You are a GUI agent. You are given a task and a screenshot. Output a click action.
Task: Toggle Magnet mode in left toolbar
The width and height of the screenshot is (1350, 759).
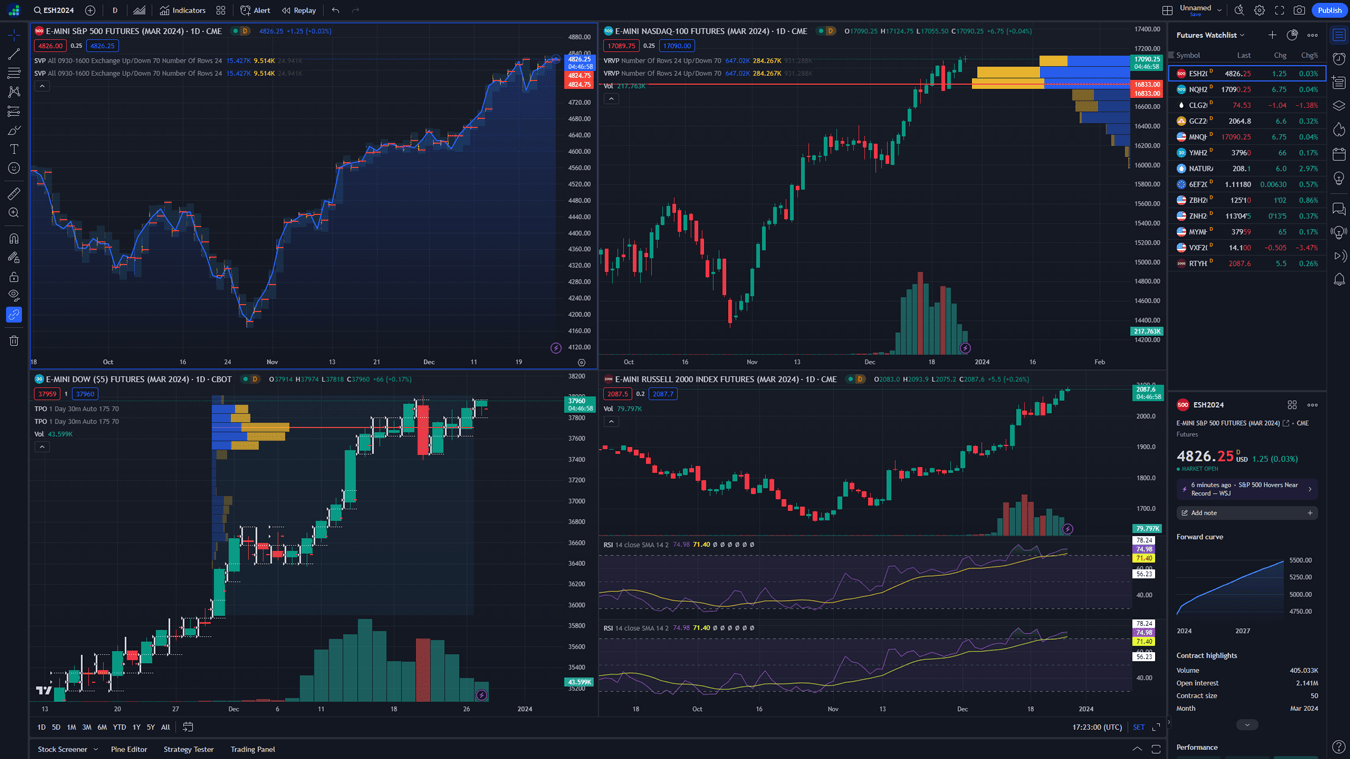(14, 239)
